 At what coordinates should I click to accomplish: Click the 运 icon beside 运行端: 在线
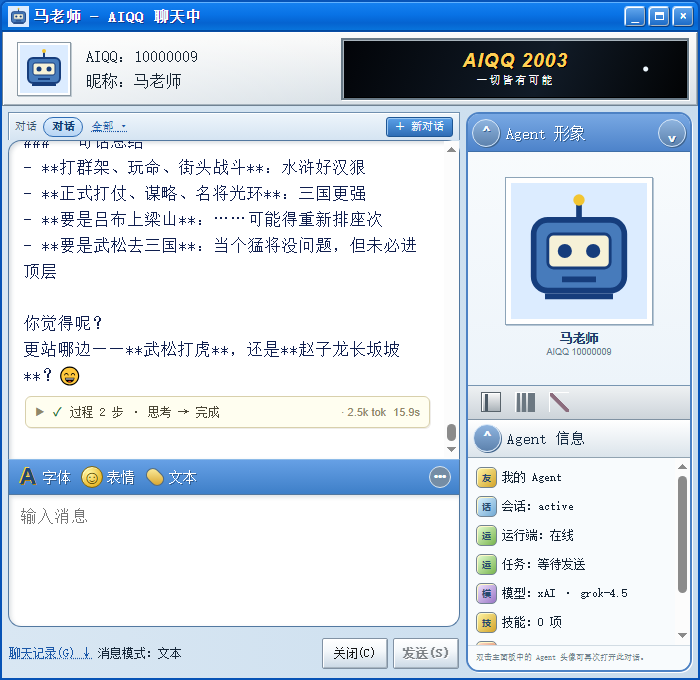tap(487, 535)
